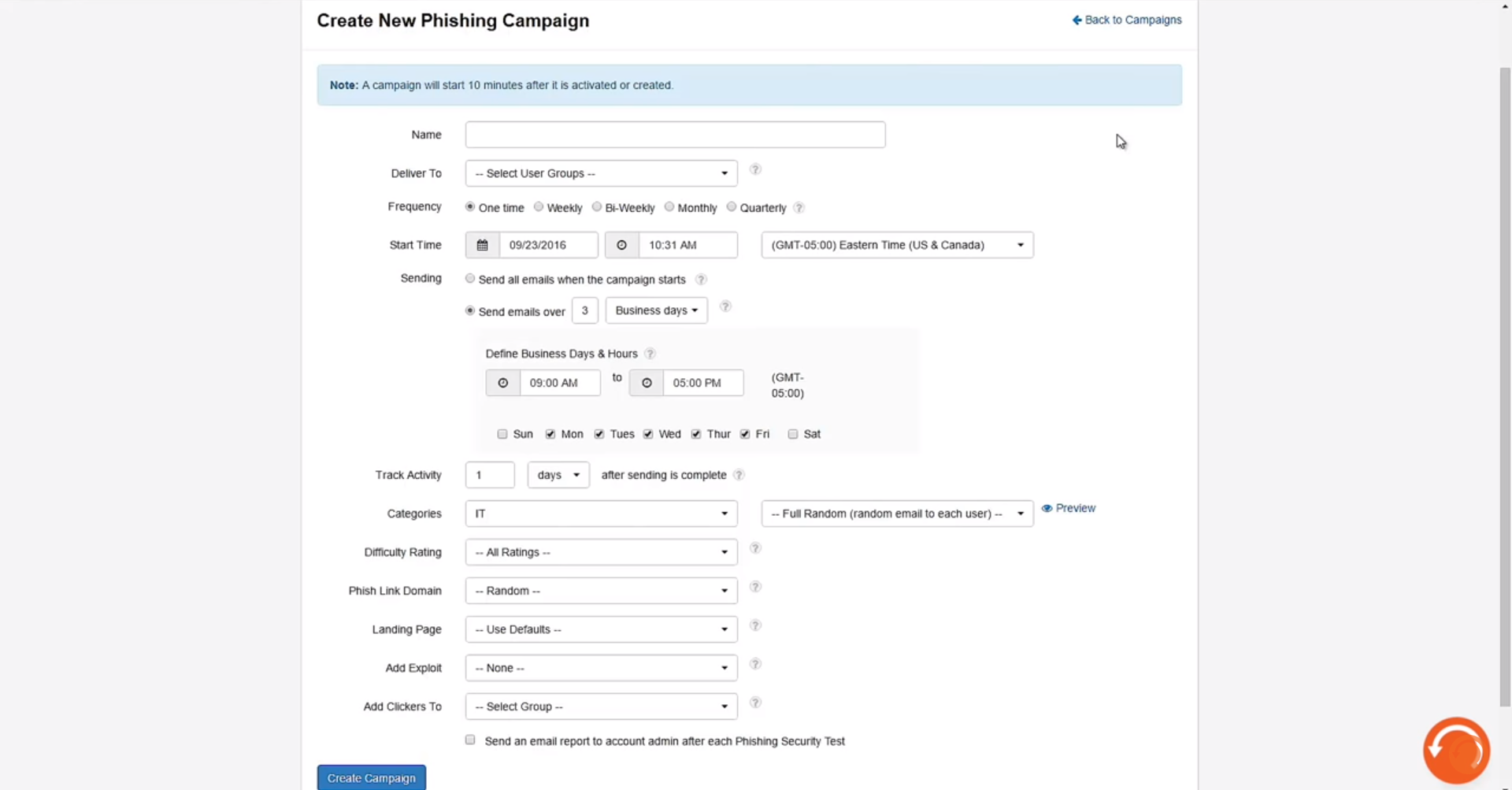The width and height of the screenshot is (1512, 790).
Task: Open the Business days dropdown
Action: click(656, 310)
